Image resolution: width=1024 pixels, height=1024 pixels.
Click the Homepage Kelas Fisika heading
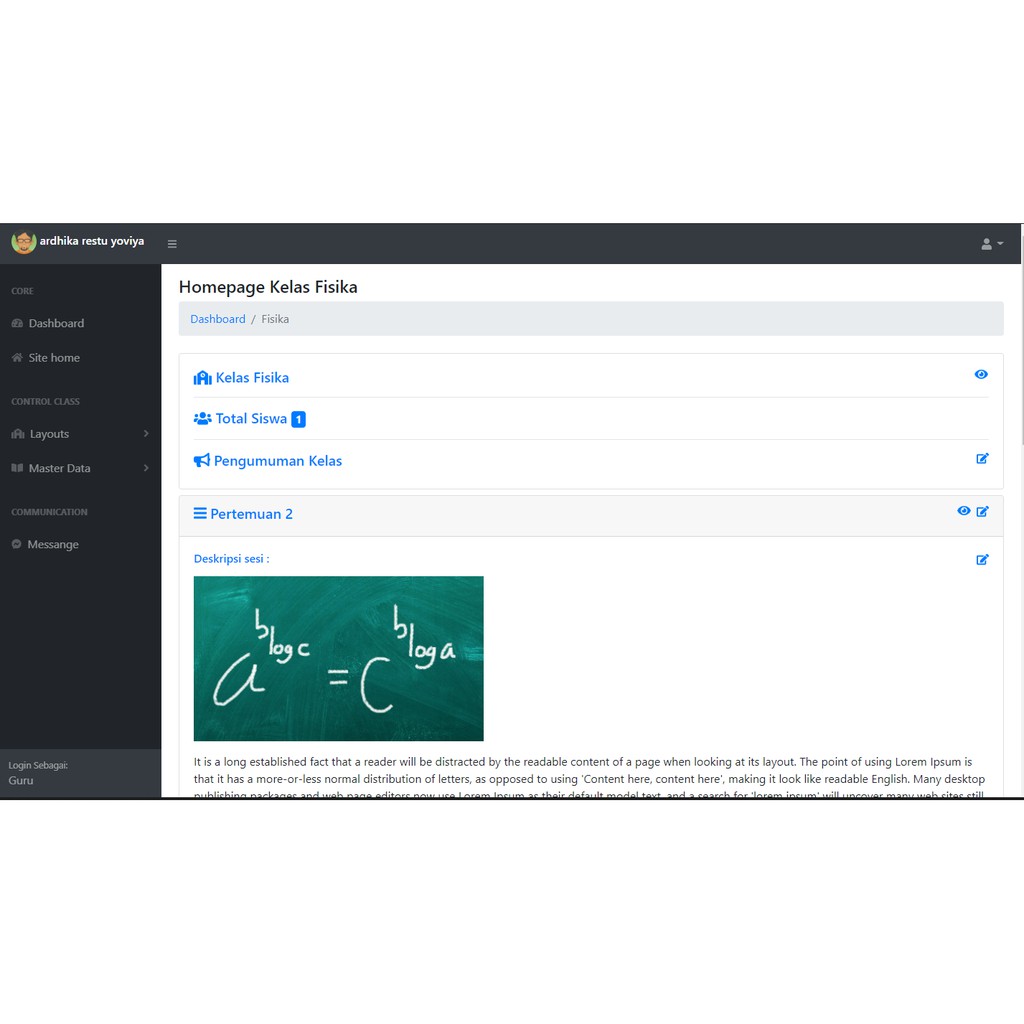point(268,287)
